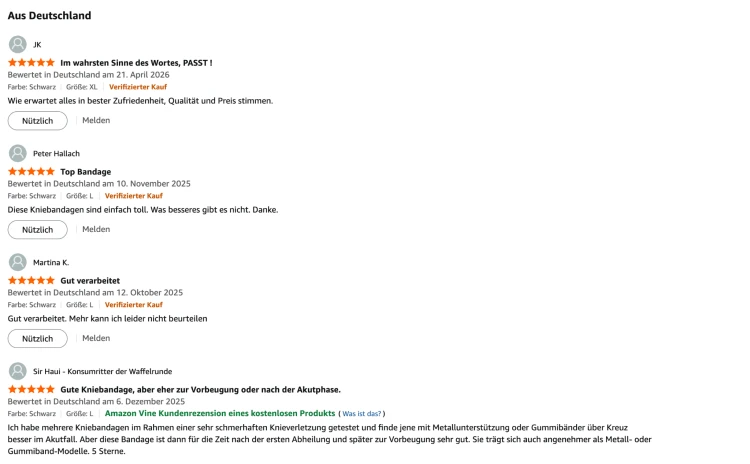Viewport: 750px width, 464px height.
Task: Mark Peter Hallach's review as Nützlich
Action: click(37, 230)
